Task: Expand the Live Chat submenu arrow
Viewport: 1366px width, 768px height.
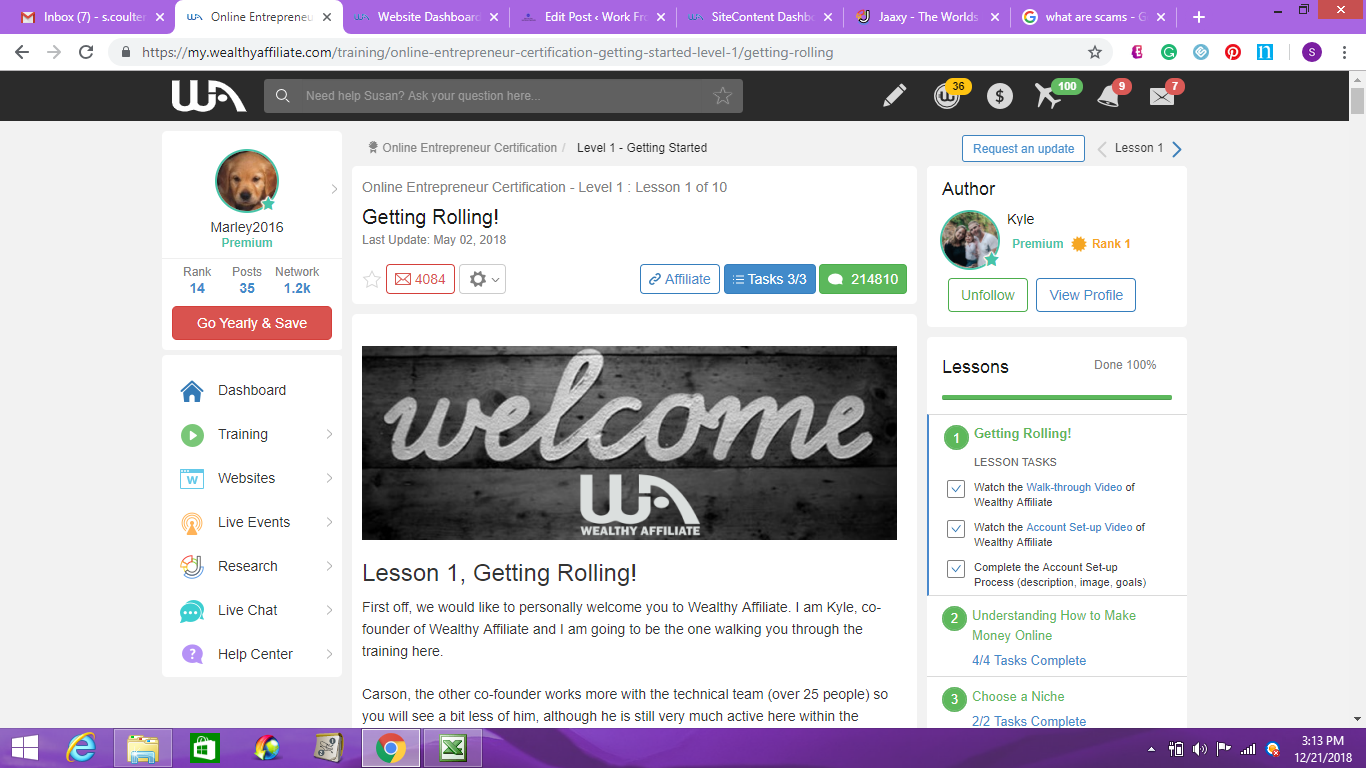Action: pos(329,610)
